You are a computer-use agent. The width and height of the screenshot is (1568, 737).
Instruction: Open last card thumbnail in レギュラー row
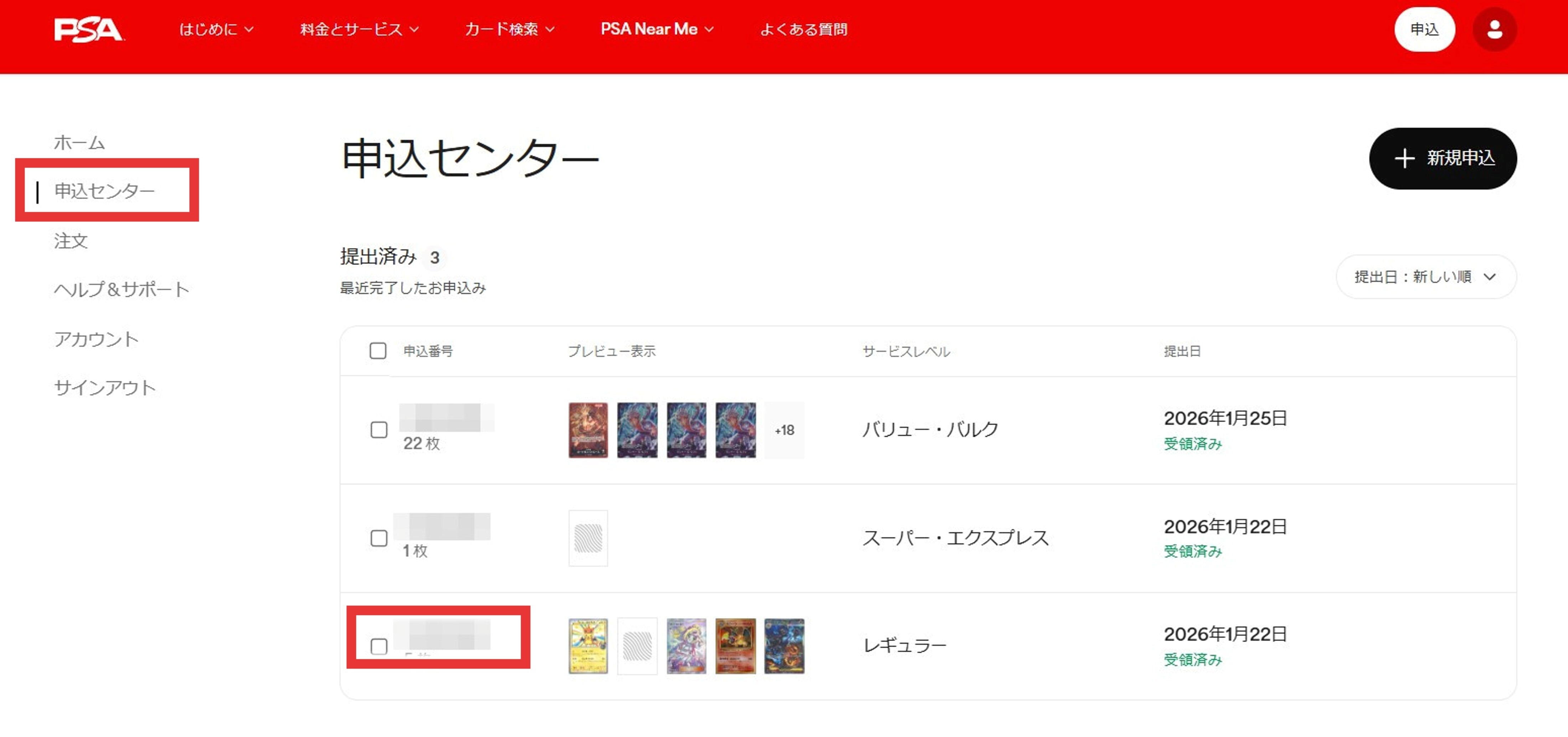coord(784,646)
